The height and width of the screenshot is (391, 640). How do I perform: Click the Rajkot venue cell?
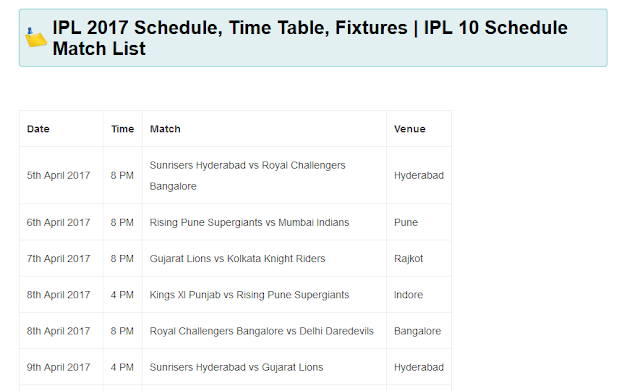pyautogui.click(x=409, y=259)
